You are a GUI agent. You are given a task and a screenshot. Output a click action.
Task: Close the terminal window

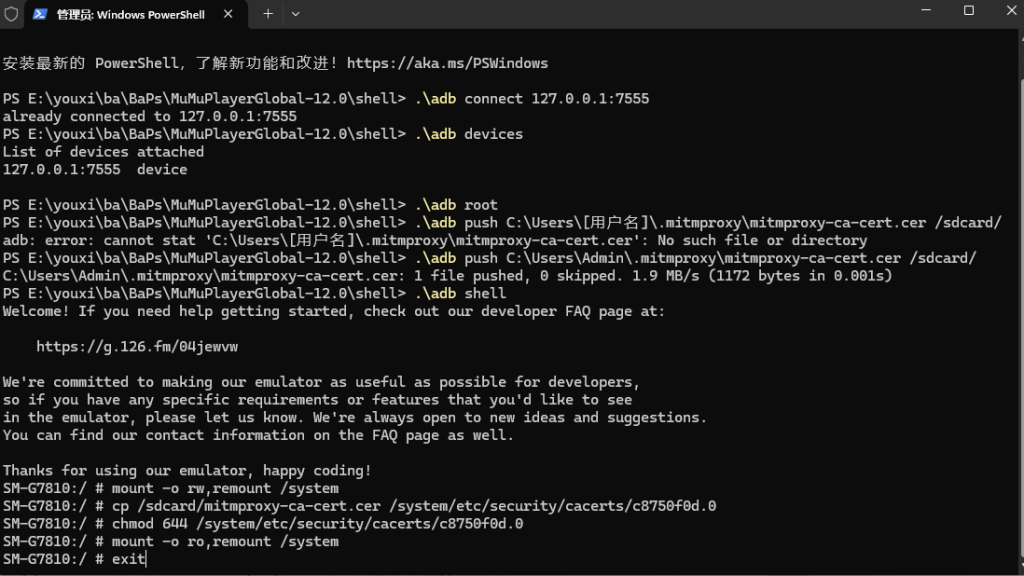click(1012, 10)
